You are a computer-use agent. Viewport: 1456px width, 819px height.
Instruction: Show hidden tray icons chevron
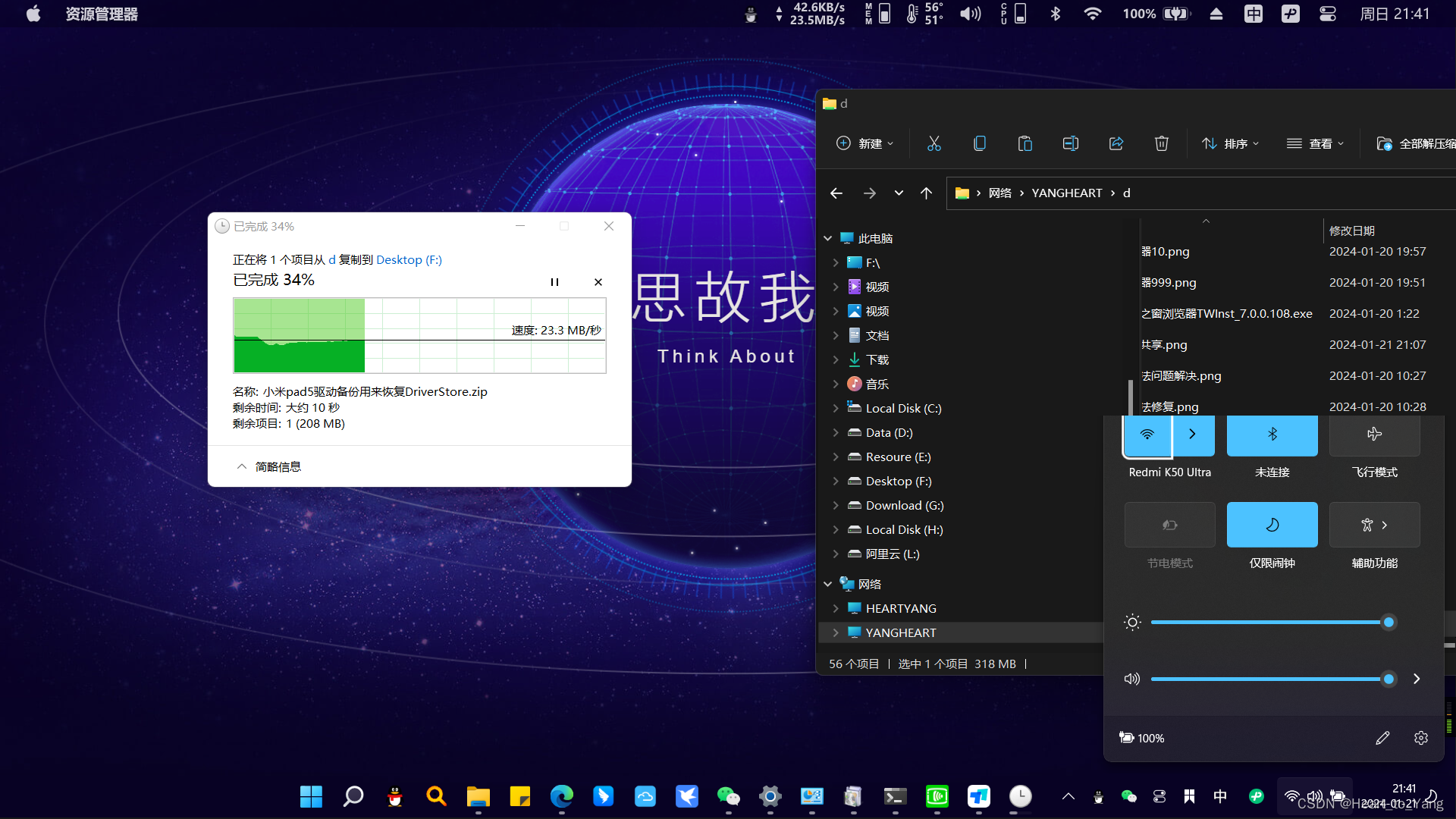[1068, 796]
